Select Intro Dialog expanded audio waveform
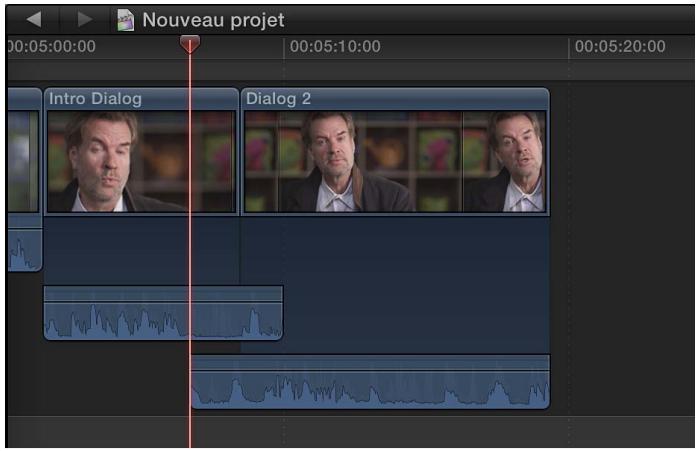The width and height of the screenshot is (698, 451). point(163,313)
